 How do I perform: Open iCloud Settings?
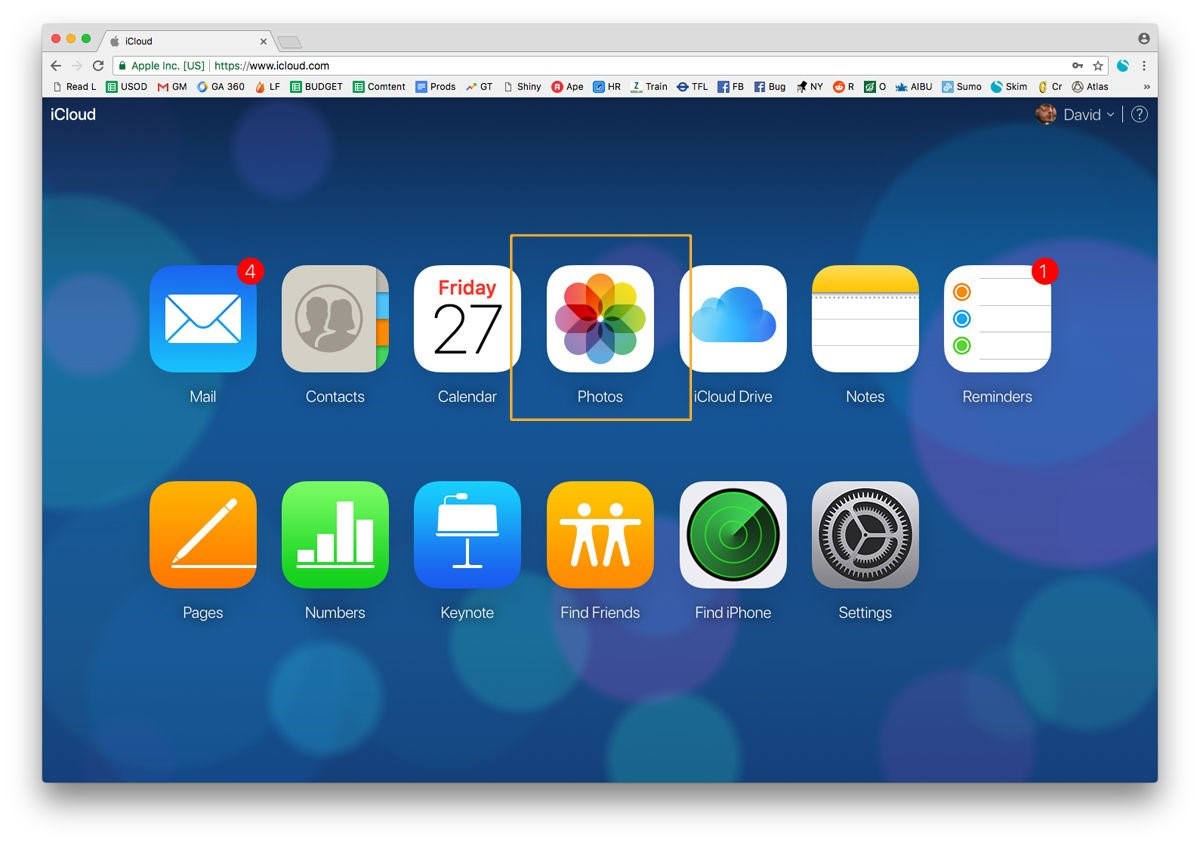pyautogui.click(x=865, y=534)
